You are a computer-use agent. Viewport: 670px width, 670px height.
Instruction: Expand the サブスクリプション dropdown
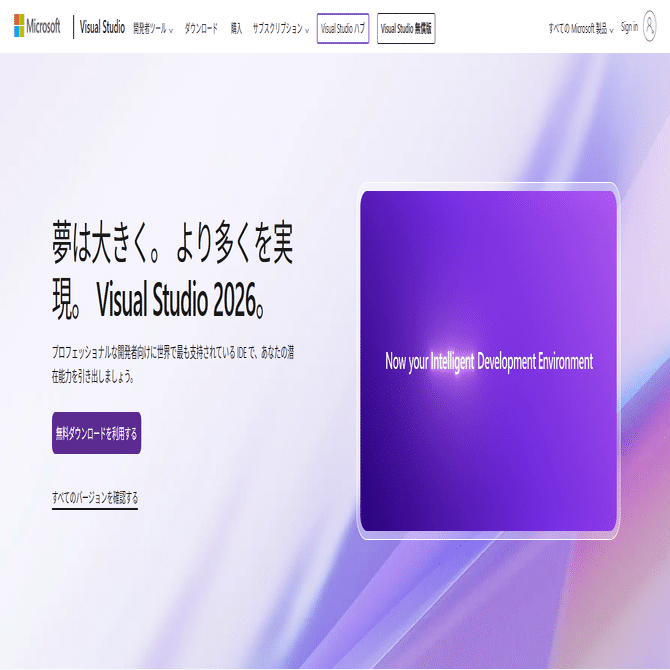(x=280, y=29)
